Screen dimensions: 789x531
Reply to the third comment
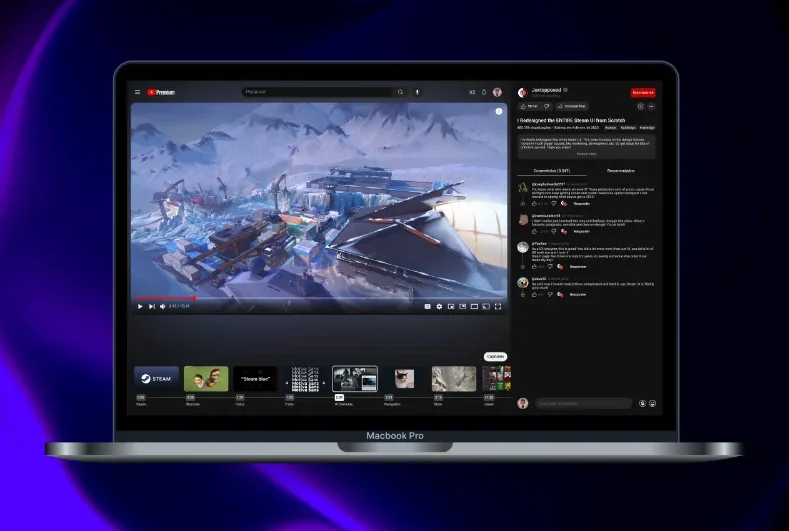coord(578,267)
